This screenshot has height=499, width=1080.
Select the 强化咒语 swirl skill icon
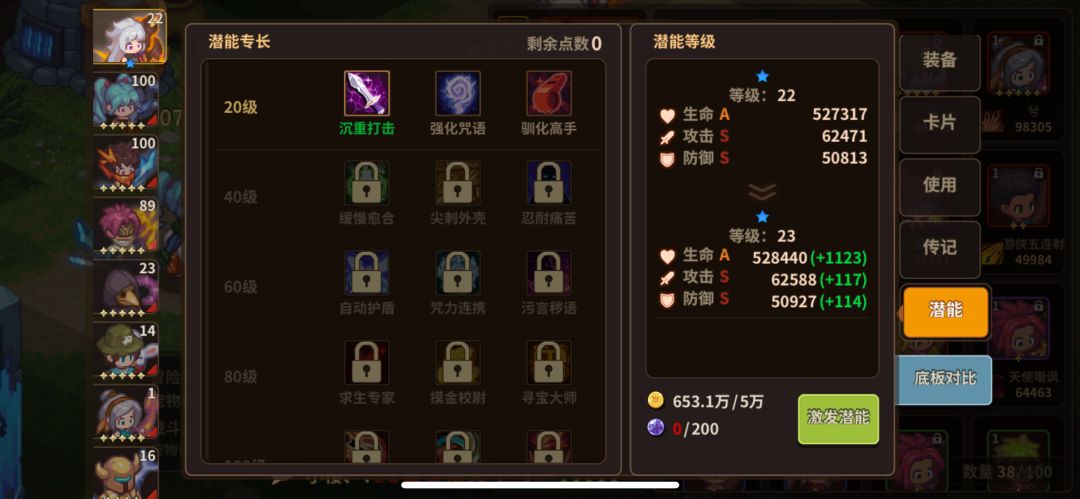tap(457, 93)
